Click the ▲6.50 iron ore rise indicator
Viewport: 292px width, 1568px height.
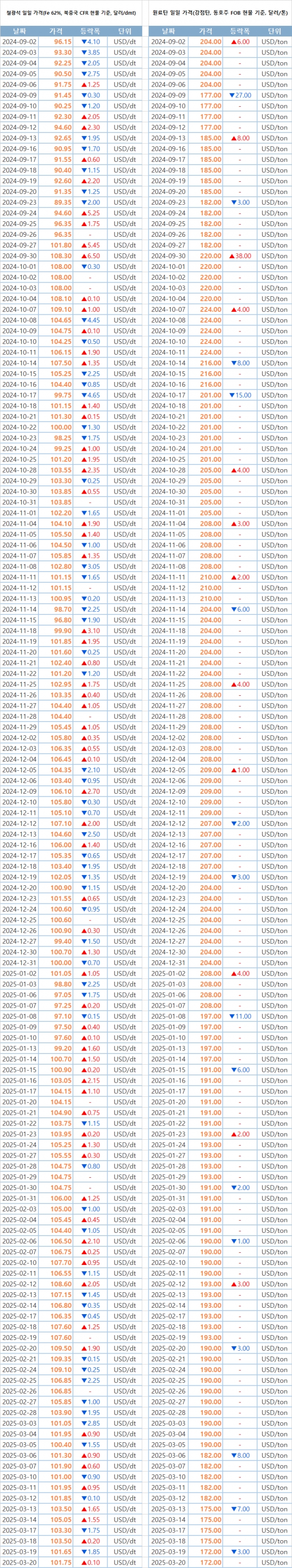pos(90,256)
